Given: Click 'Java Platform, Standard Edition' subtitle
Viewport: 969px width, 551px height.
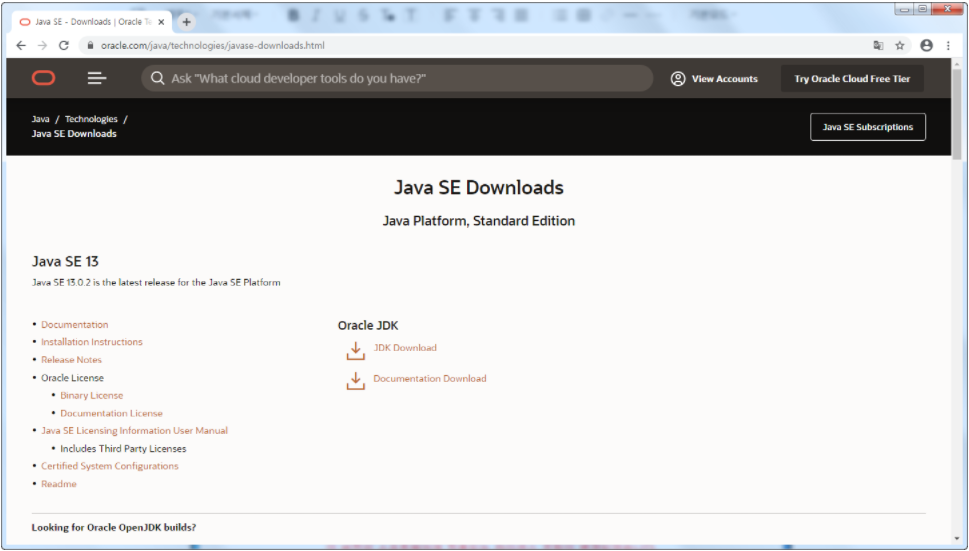Looking at the screenshot, I should [x=479, y=221].
